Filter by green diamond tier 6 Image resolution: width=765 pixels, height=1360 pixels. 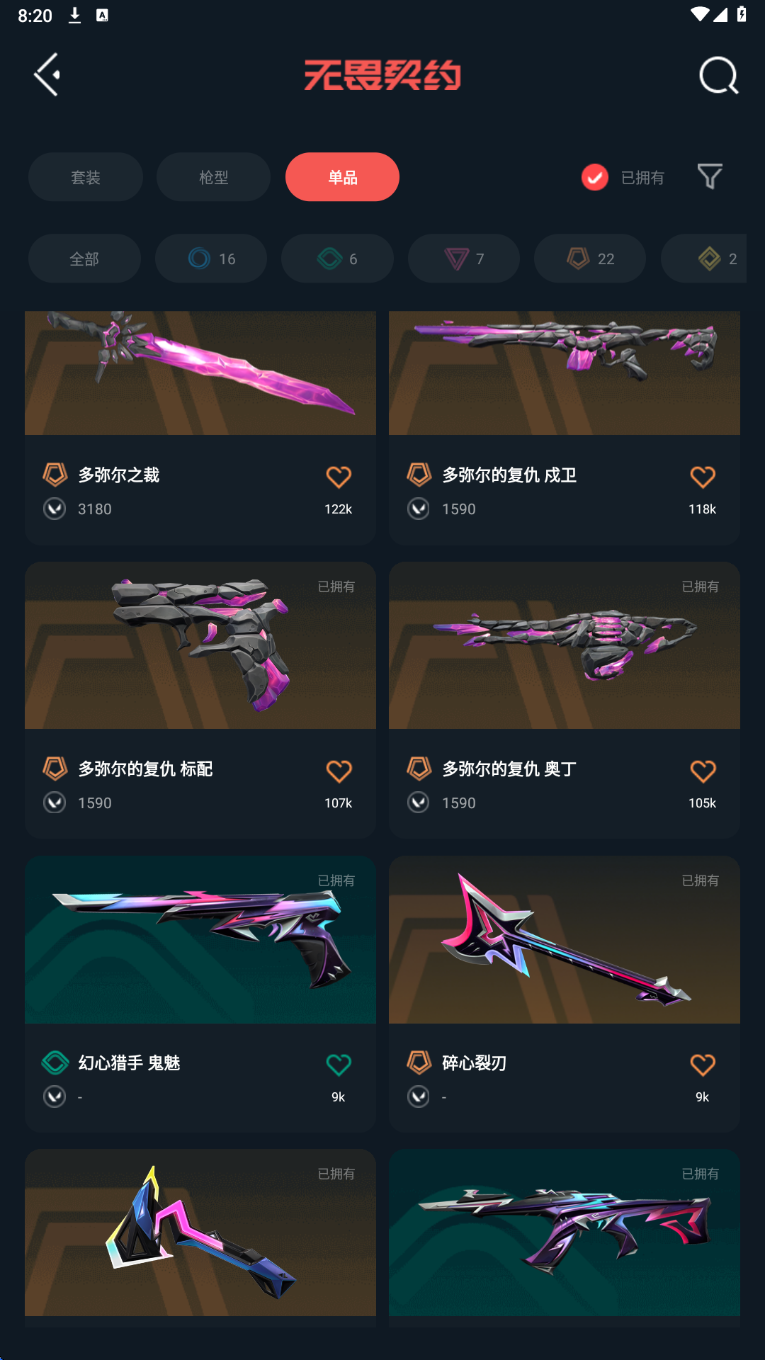[338, 259]
